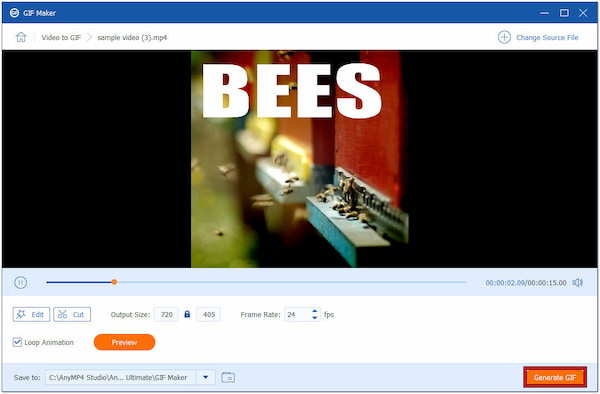
Task: Click the Change Source File plus icon
Action: (x=504, y=37)
